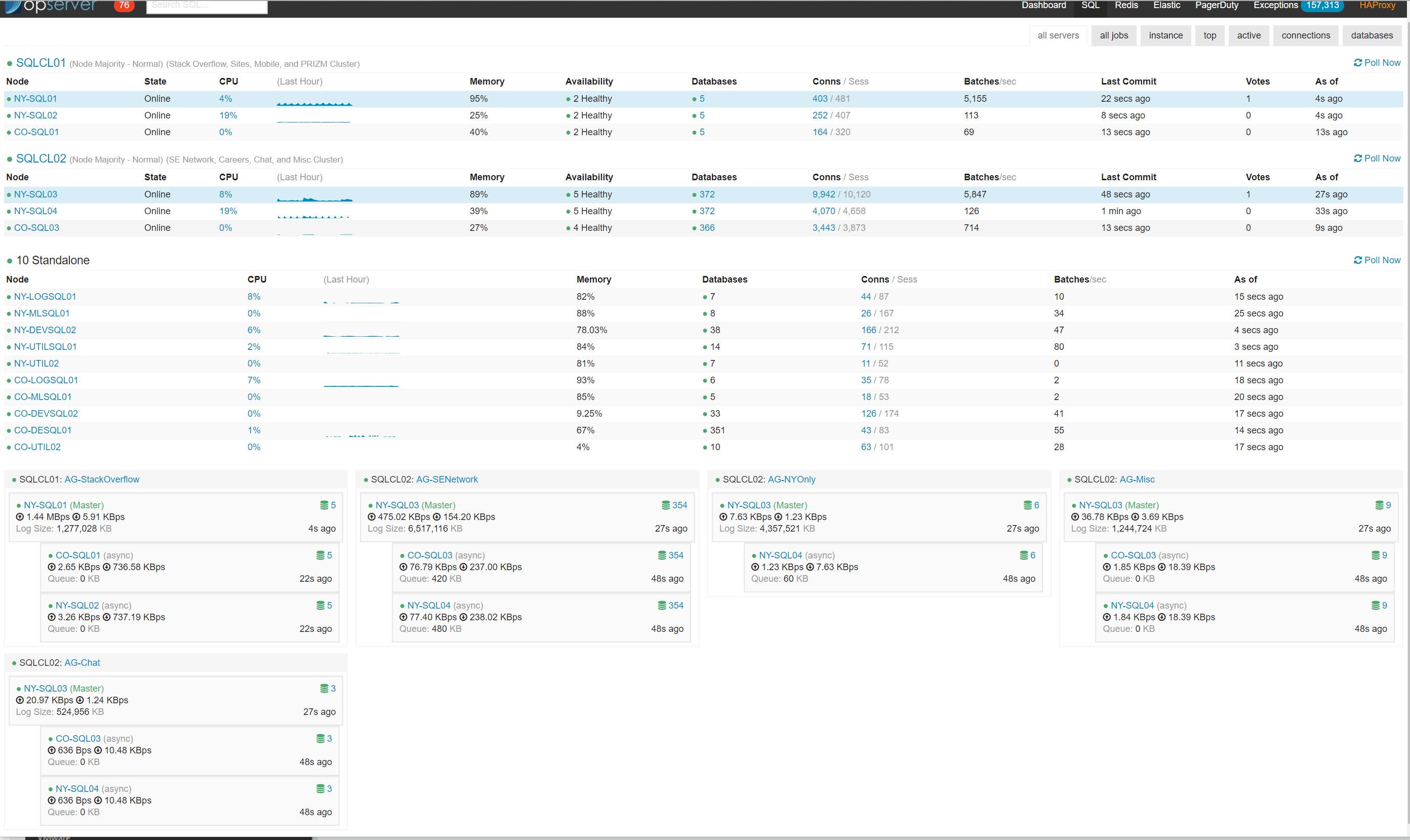1410x840 pixels.
Task: Click Poll Now refresh icon for SQLCL01
Action: coord(1357,63)
